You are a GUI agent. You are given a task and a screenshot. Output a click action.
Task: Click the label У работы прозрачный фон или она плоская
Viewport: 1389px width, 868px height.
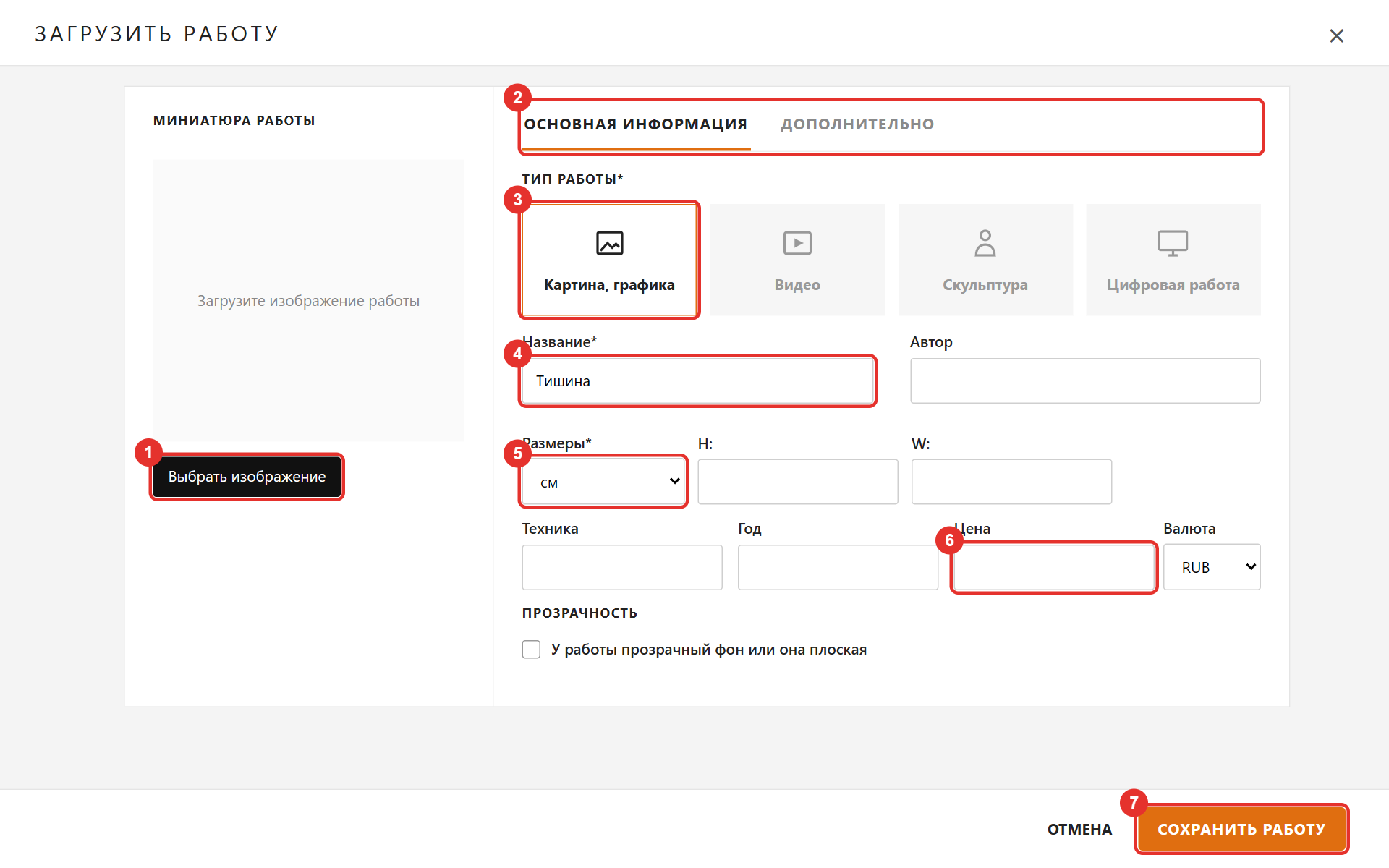[709, 650]
